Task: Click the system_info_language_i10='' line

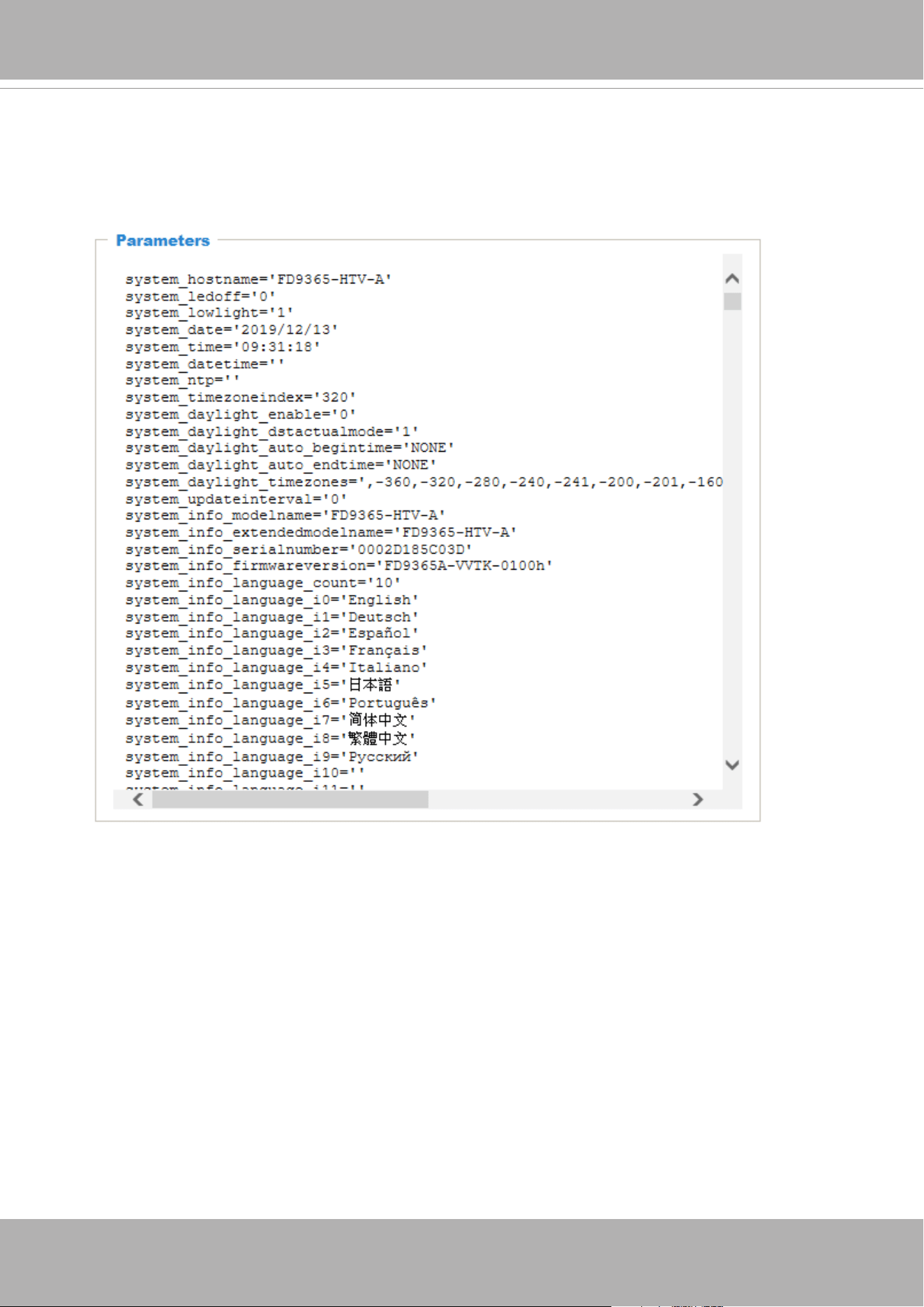Action: [245, 774]
